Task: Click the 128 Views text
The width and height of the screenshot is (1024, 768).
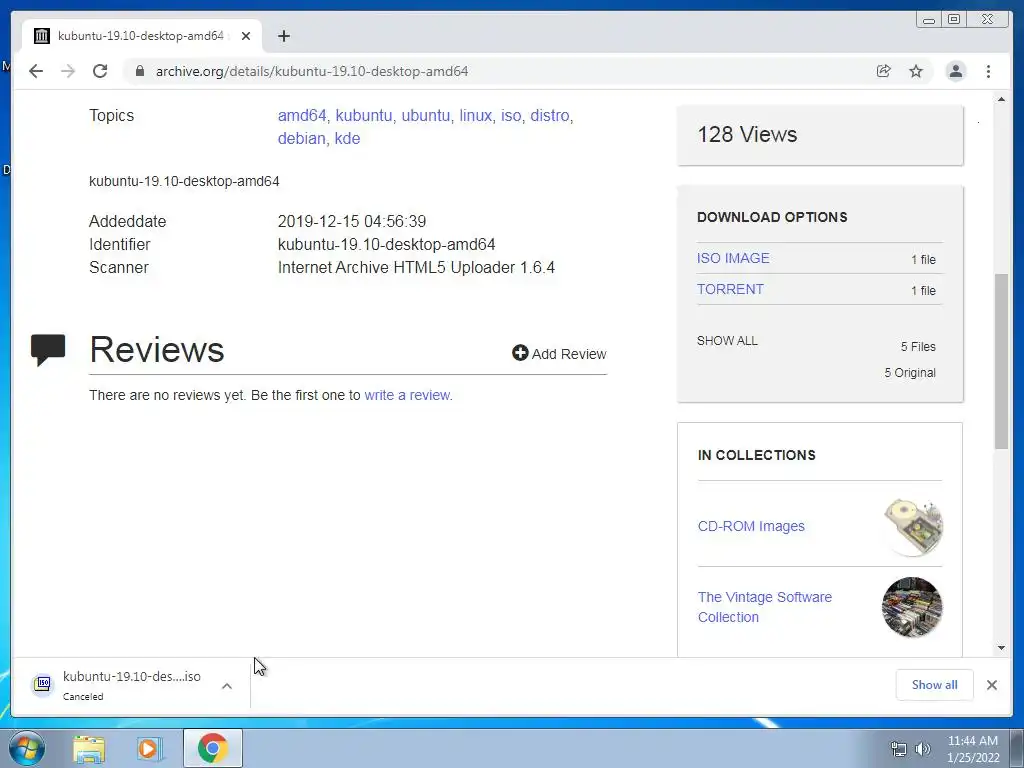Action: coord(747,135)
